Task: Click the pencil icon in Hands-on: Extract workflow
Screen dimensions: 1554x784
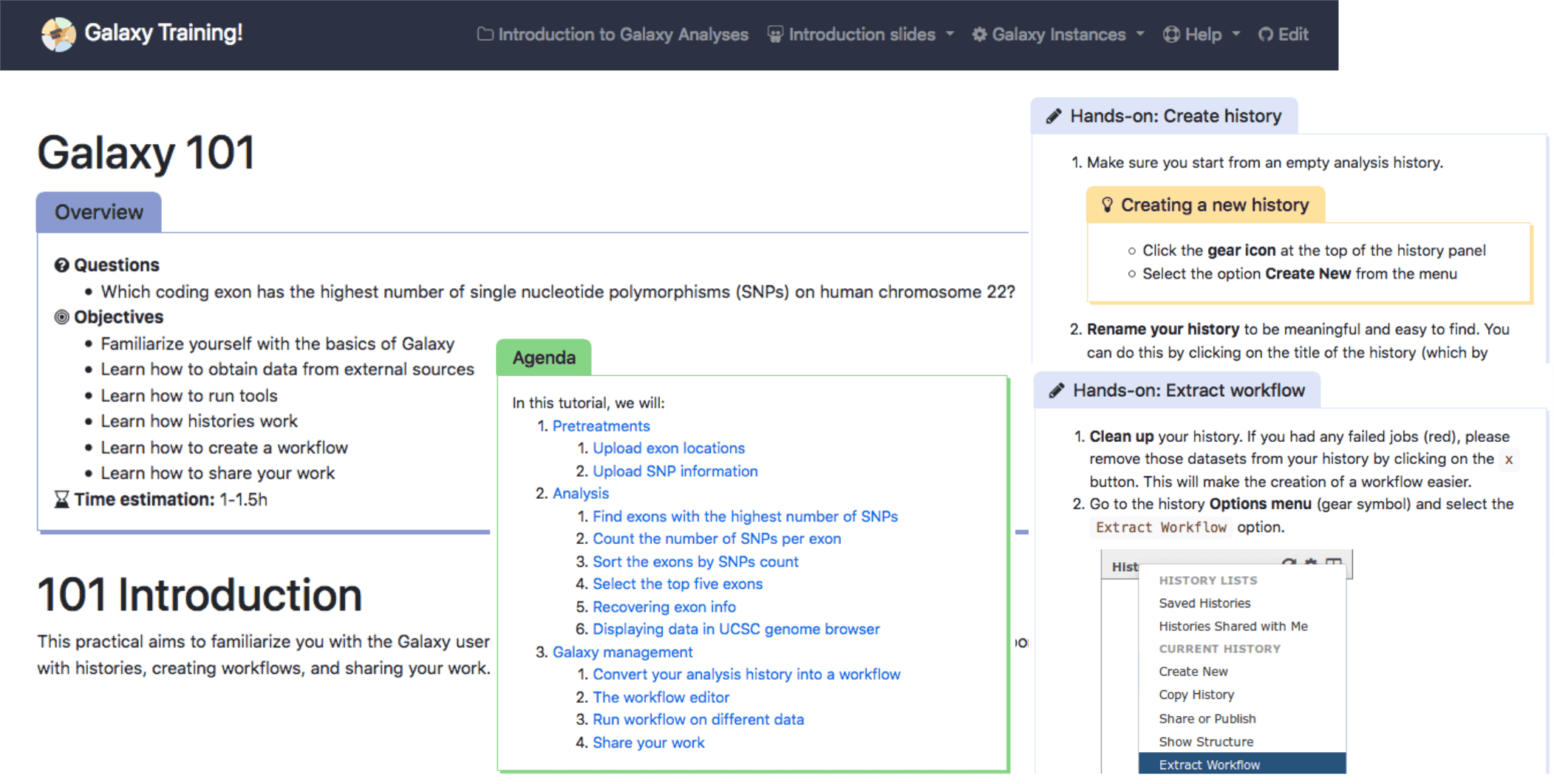Action: [1057, 390]
